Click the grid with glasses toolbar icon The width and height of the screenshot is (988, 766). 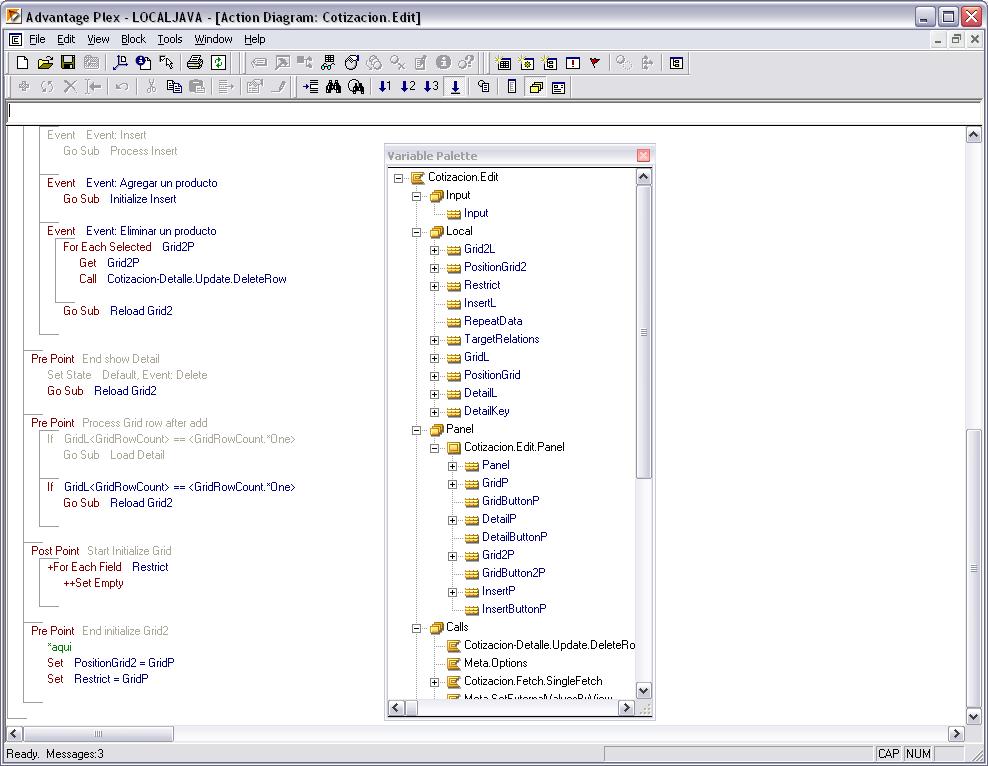click(328, 62)
